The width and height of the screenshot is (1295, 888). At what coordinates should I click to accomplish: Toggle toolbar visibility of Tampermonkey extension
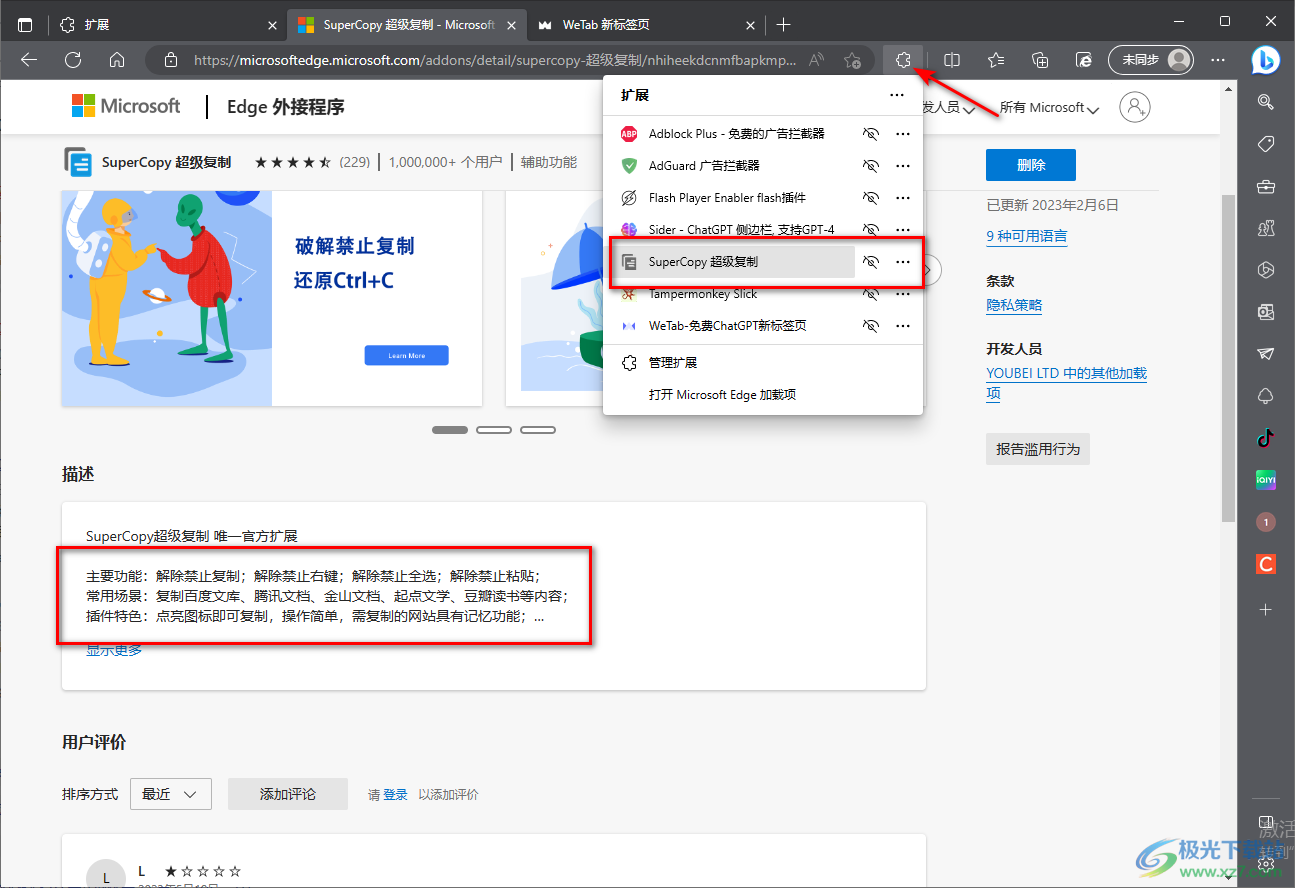pyautogui.click(x=871, y=294)
